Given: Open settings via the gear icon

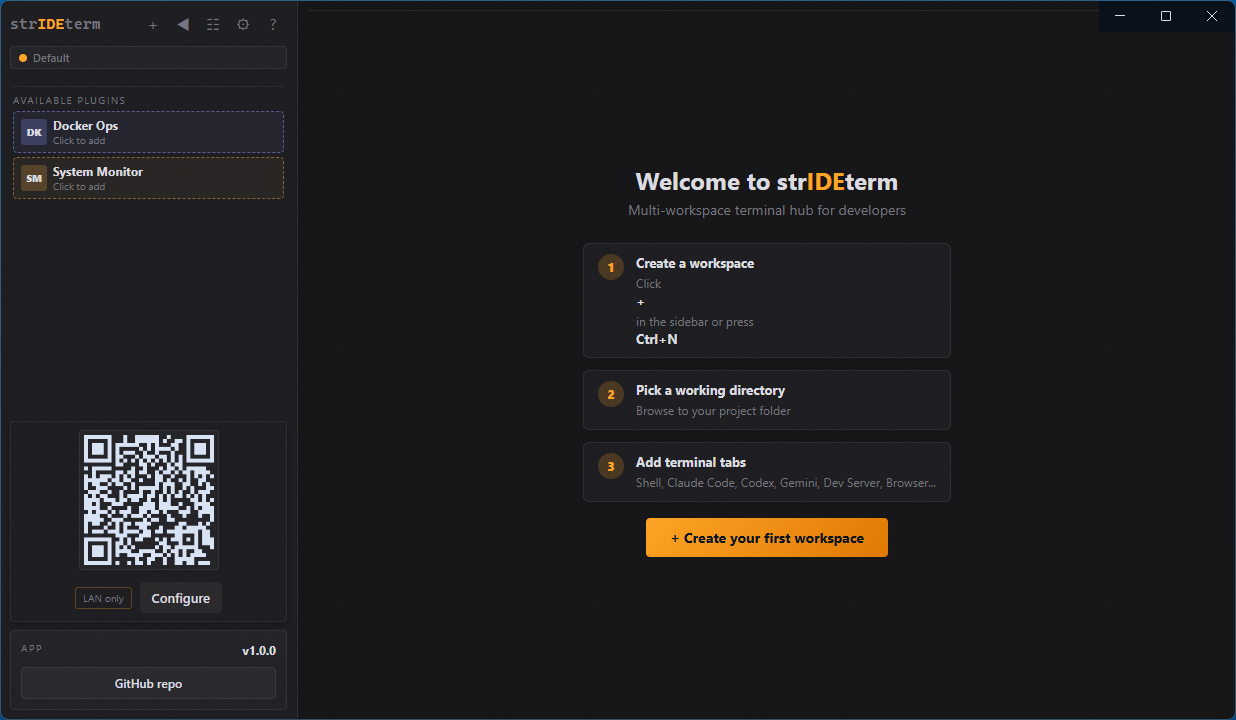Looking at the screenshot, I should pos(242,24).
